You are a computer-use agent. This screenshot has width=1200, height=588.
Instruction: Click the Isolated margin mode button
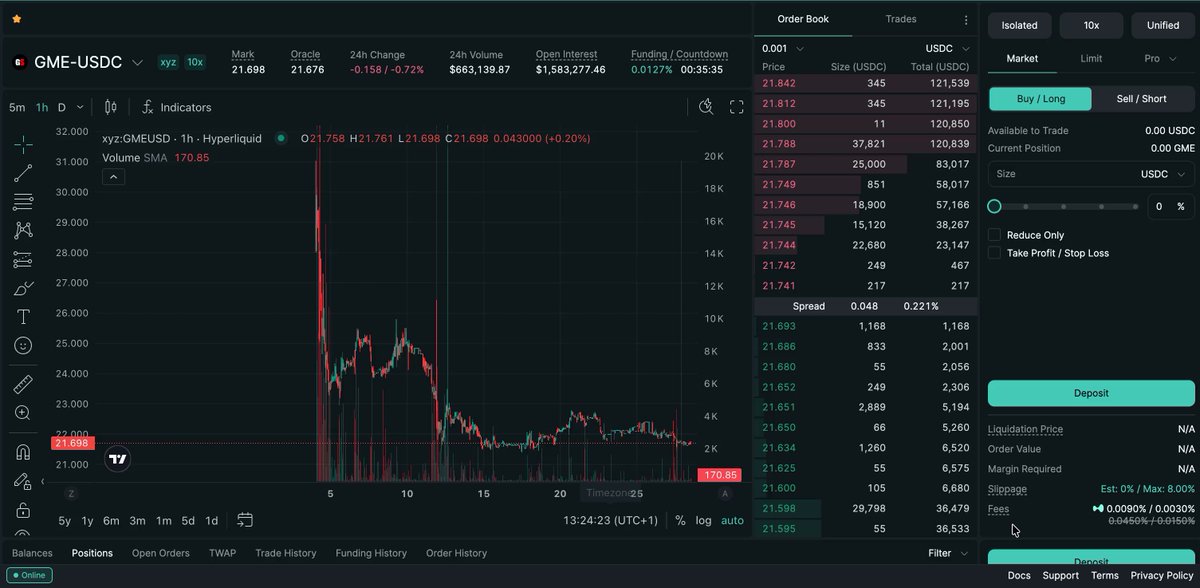pyautogui.click(x=1019, y=25)
